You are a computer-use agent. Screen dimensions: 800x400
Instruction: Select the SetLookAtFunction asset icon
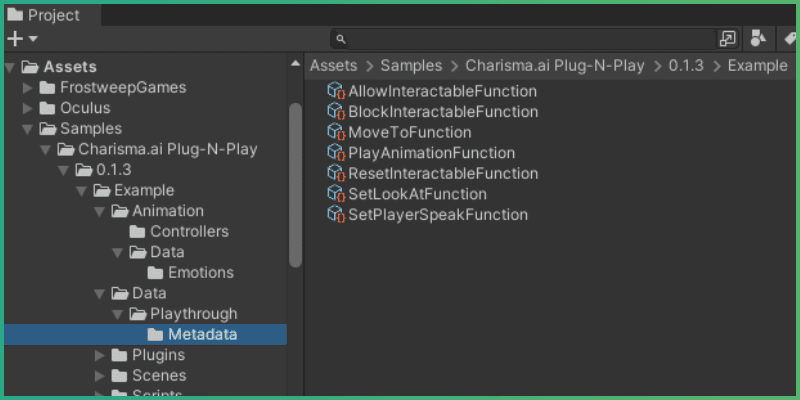(336, 194)
